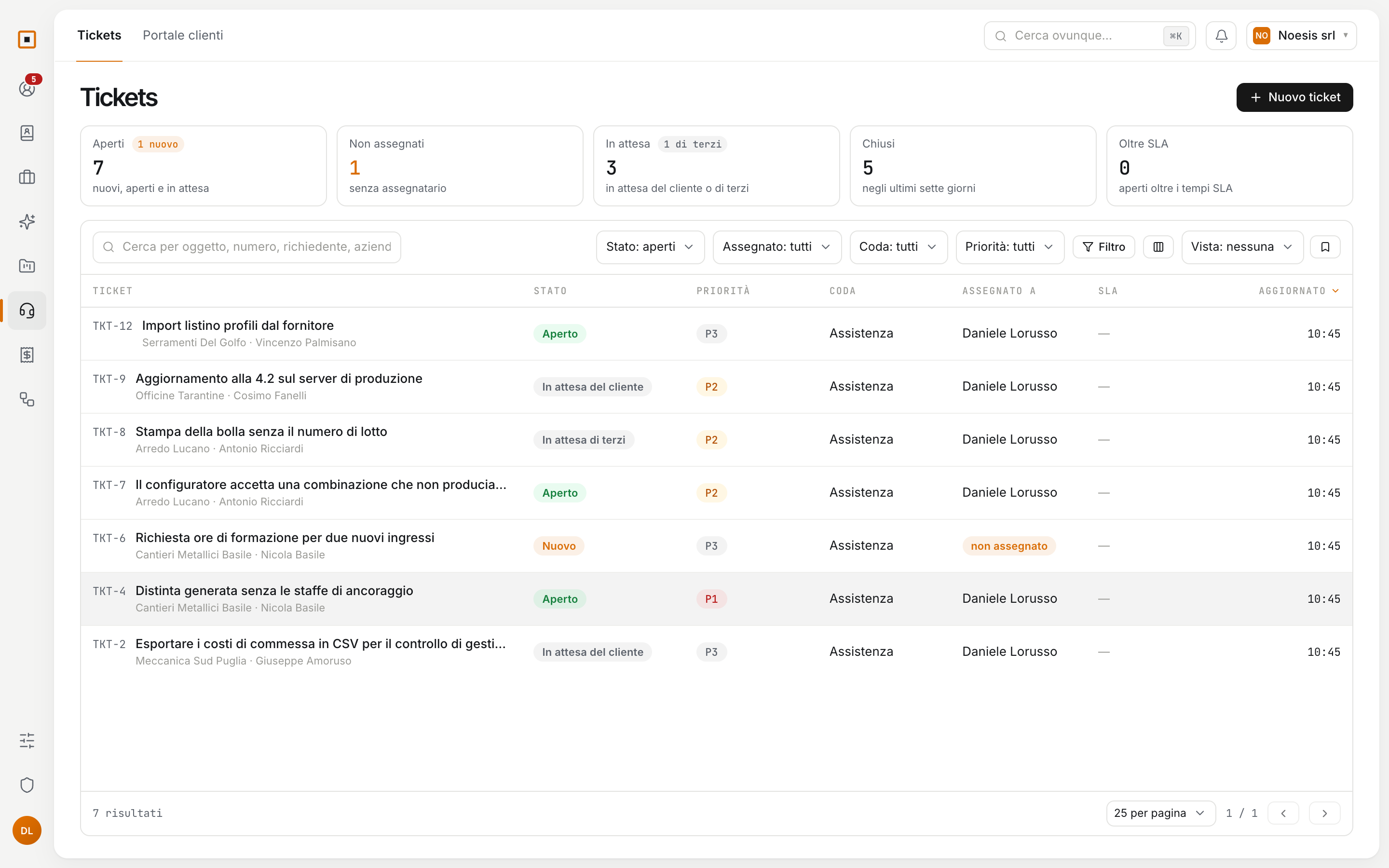The width and height of the screenshot is (1389, 868).
Task: Open the Oltre SLA summary card
Action: point(1229,166)
